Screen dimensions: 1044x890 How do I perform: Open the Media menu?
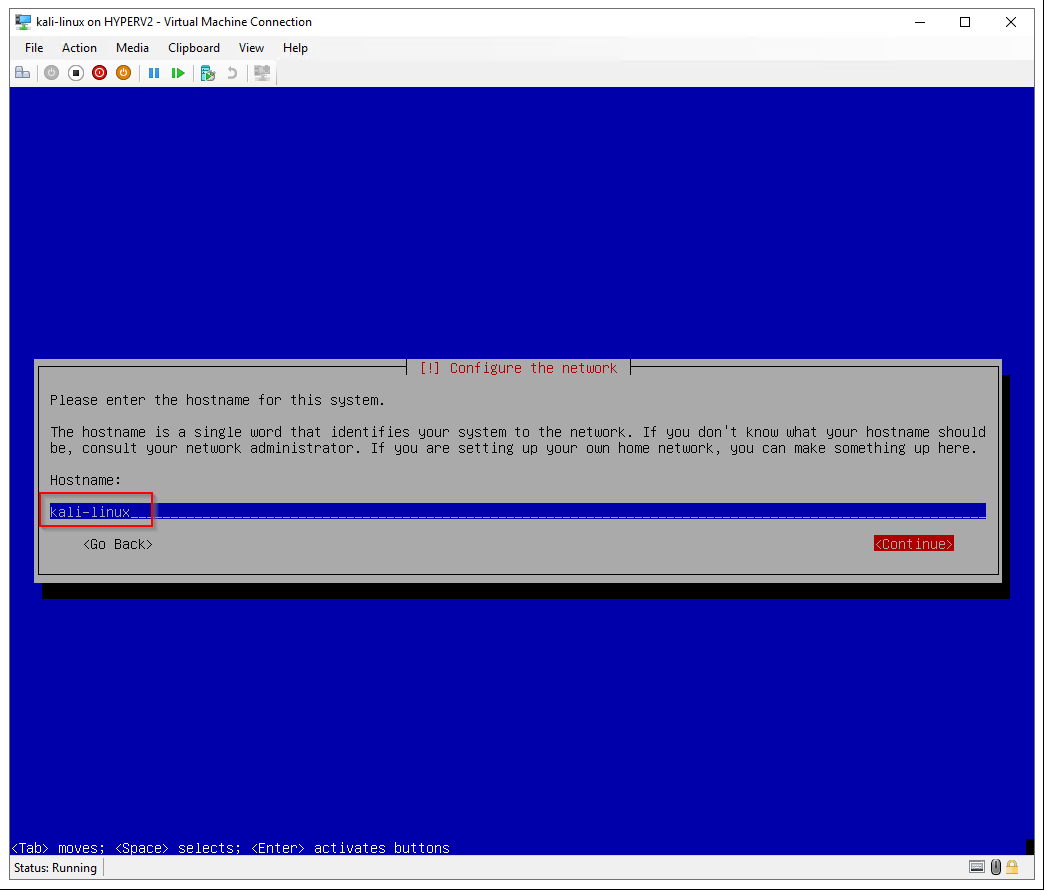[x=132, y=48]
